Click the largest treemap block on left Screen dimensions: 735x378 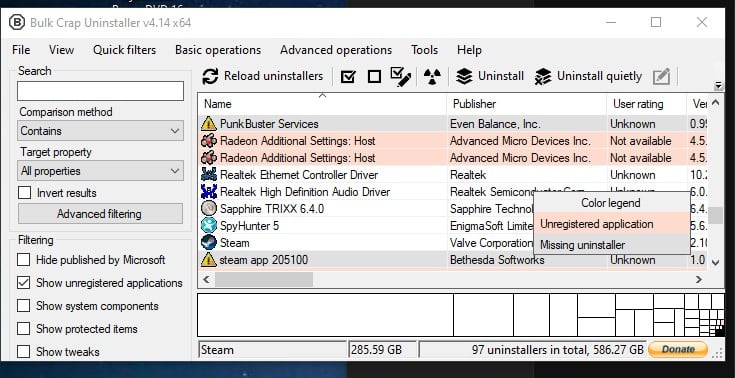[325, 315]
